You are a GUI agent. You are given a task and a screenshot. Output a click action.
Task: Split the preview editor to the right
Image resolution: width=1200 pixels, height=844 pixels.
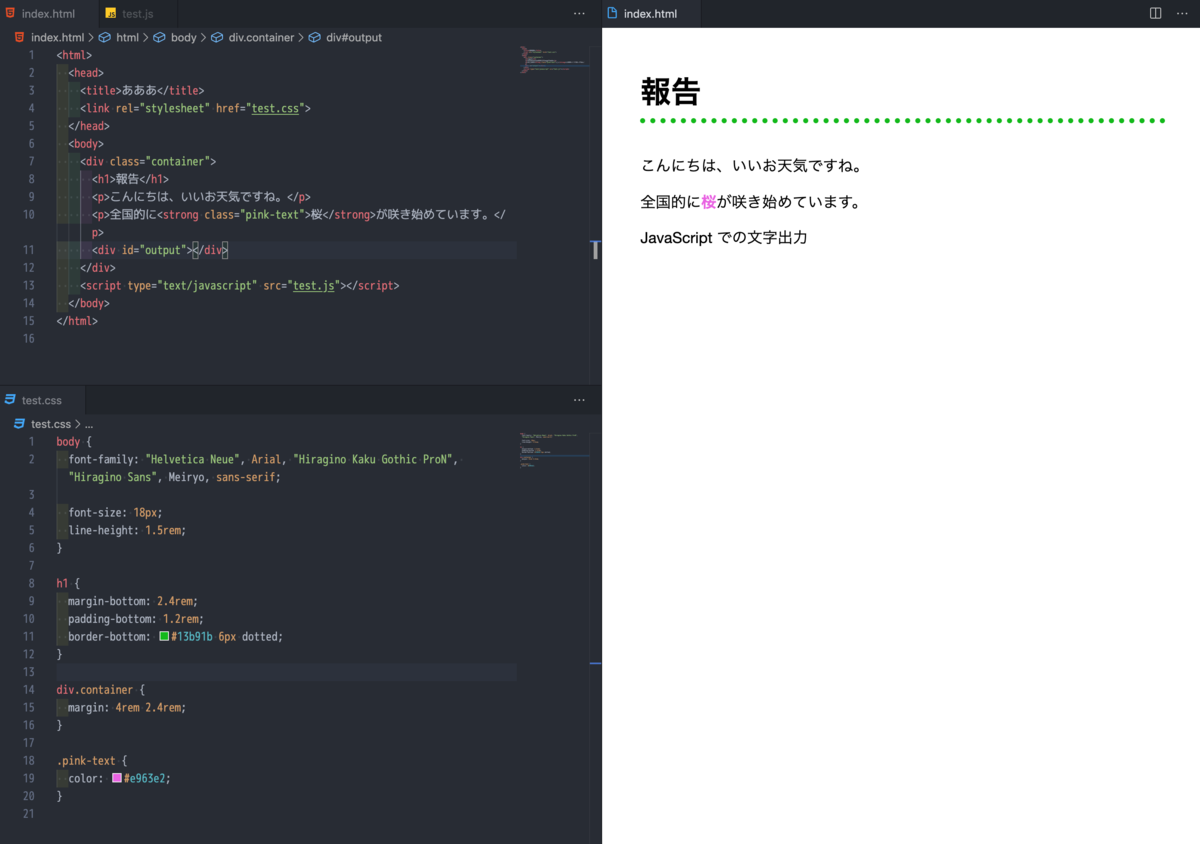click(x=1155, y=14)
